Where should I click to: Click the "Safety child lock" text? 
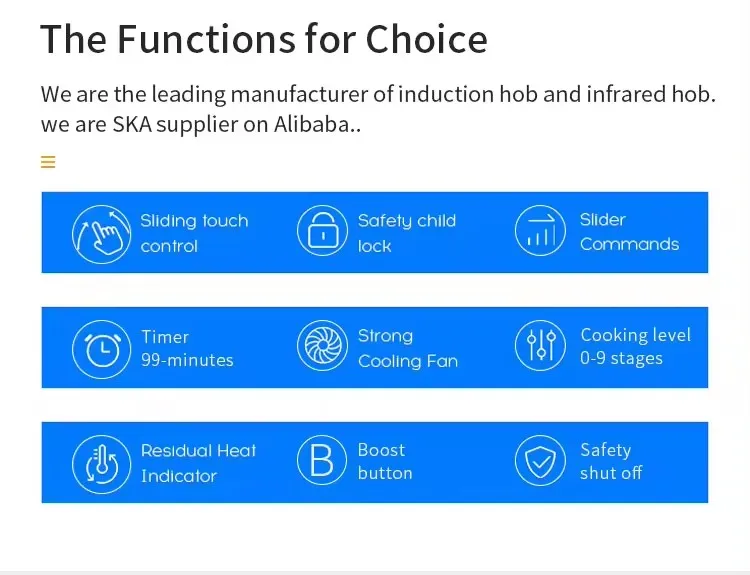click(406, 233)
